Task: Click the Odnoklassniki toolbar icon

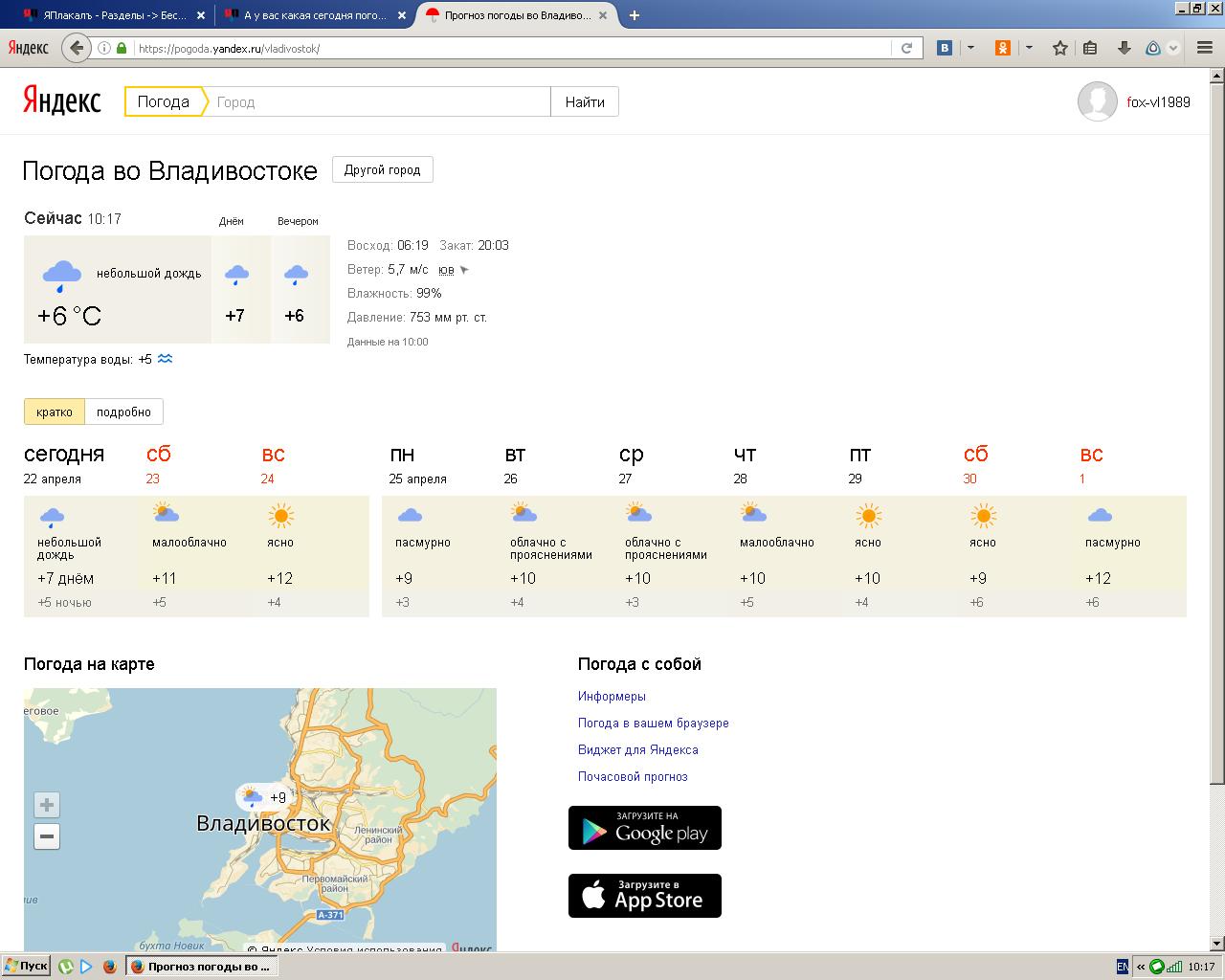Action: click(1002, 48)
